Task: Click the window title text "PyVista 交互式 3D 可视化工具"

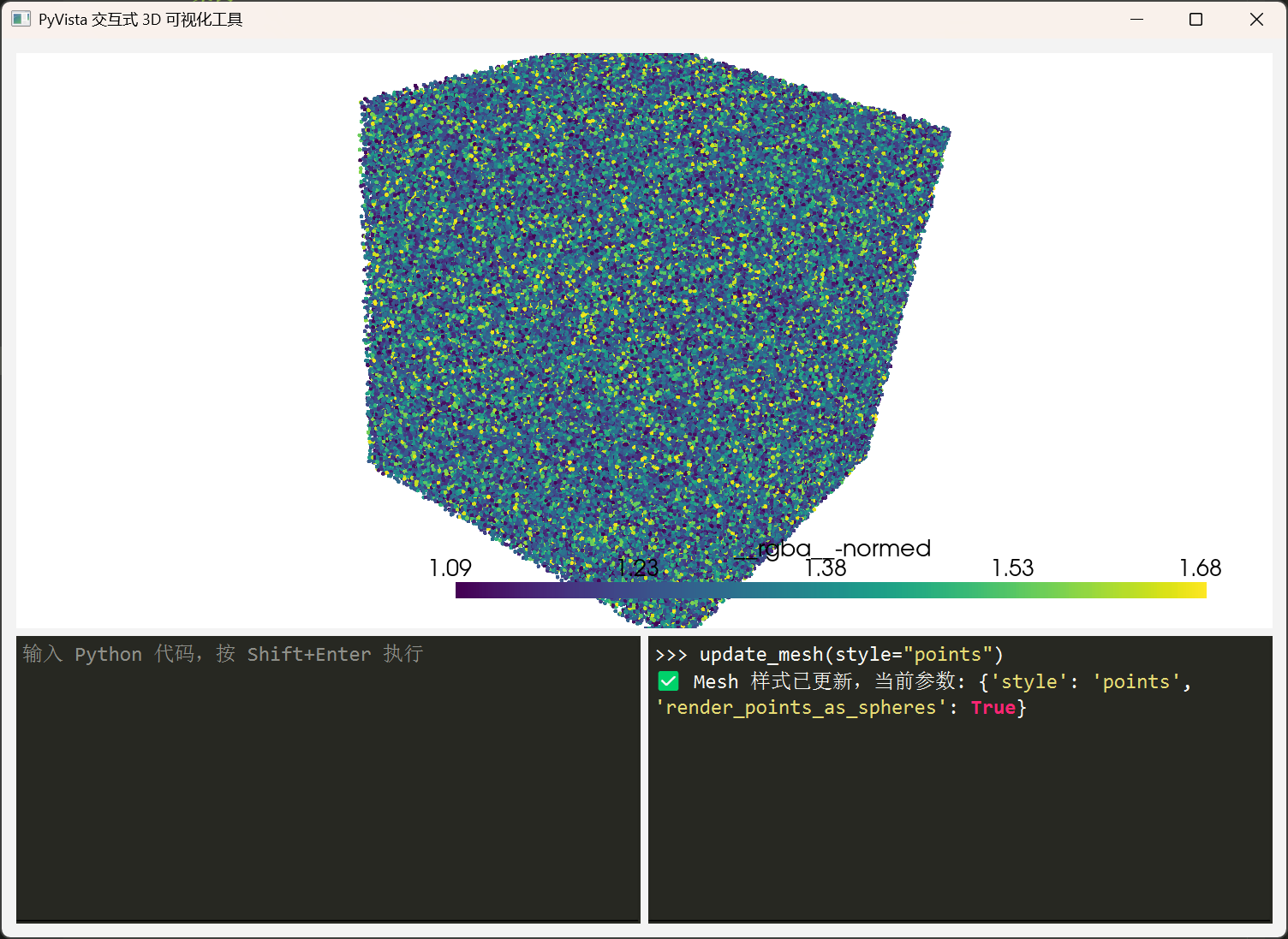Action: [140, 19]
